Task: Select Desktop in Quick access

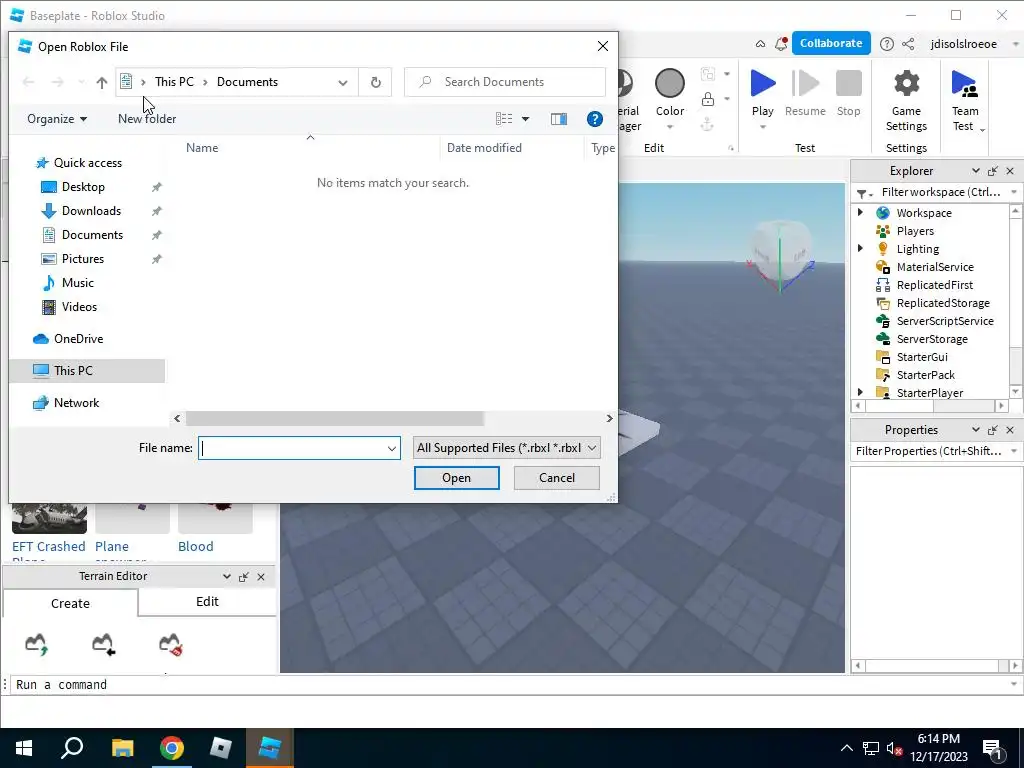Action: (x=83, y=187)
